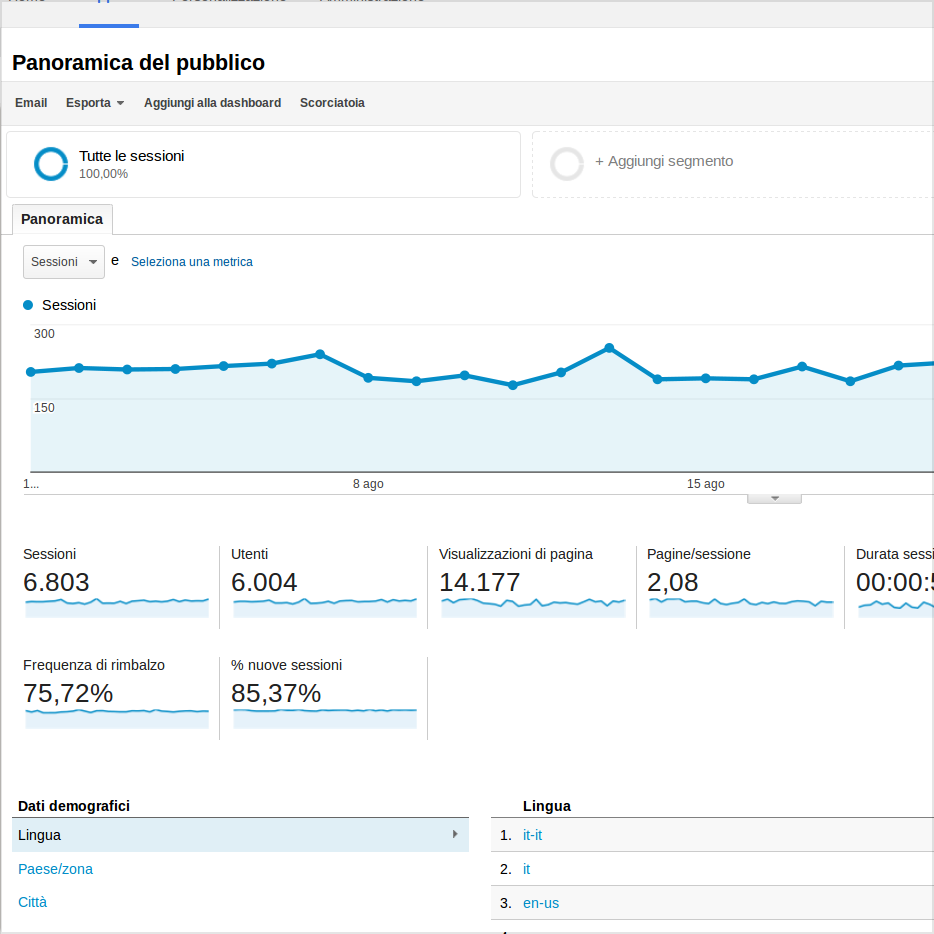
Task: Select the Tutte le sessioni segment
Action: pyautogui.click(x=263, y=164)
